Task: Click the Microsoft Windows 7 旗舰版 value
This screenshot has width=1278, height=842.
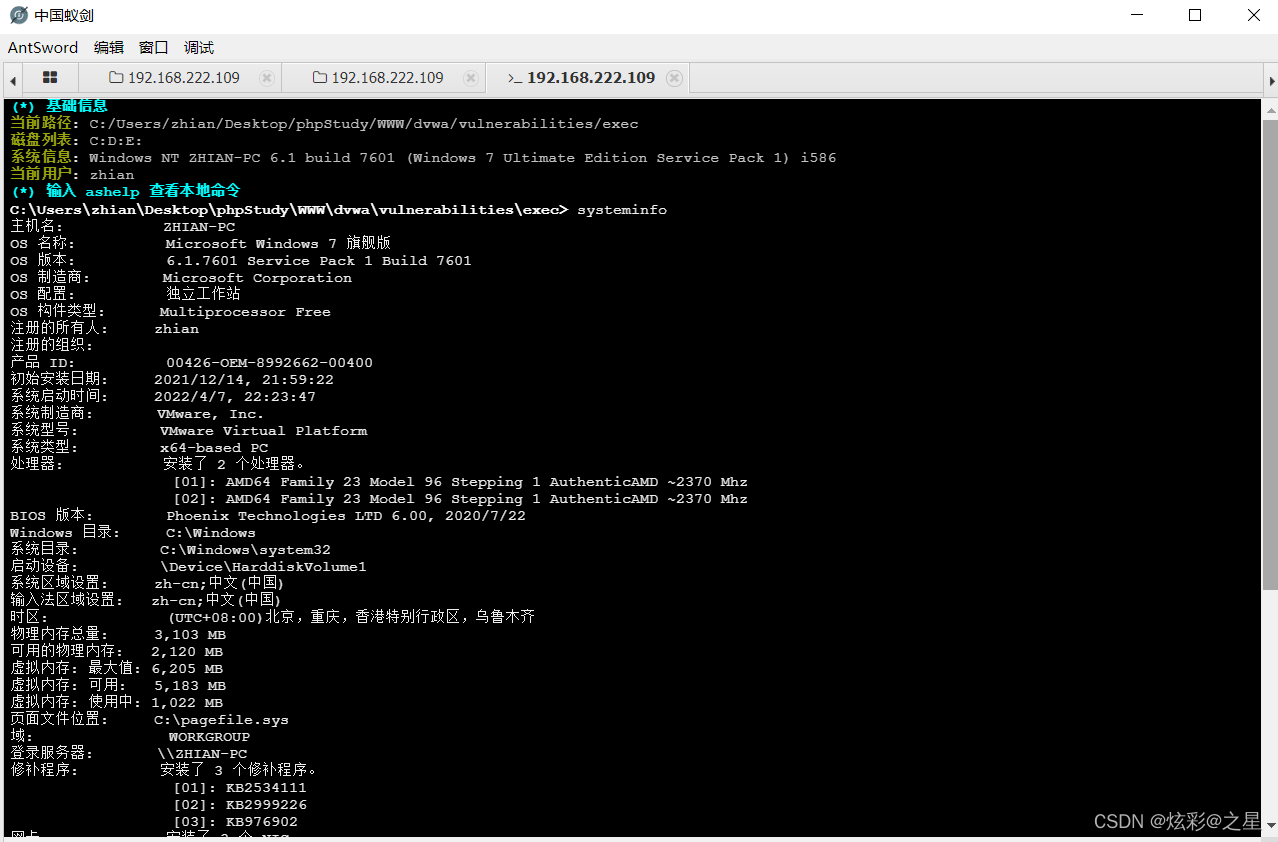Action: [278, 243]
